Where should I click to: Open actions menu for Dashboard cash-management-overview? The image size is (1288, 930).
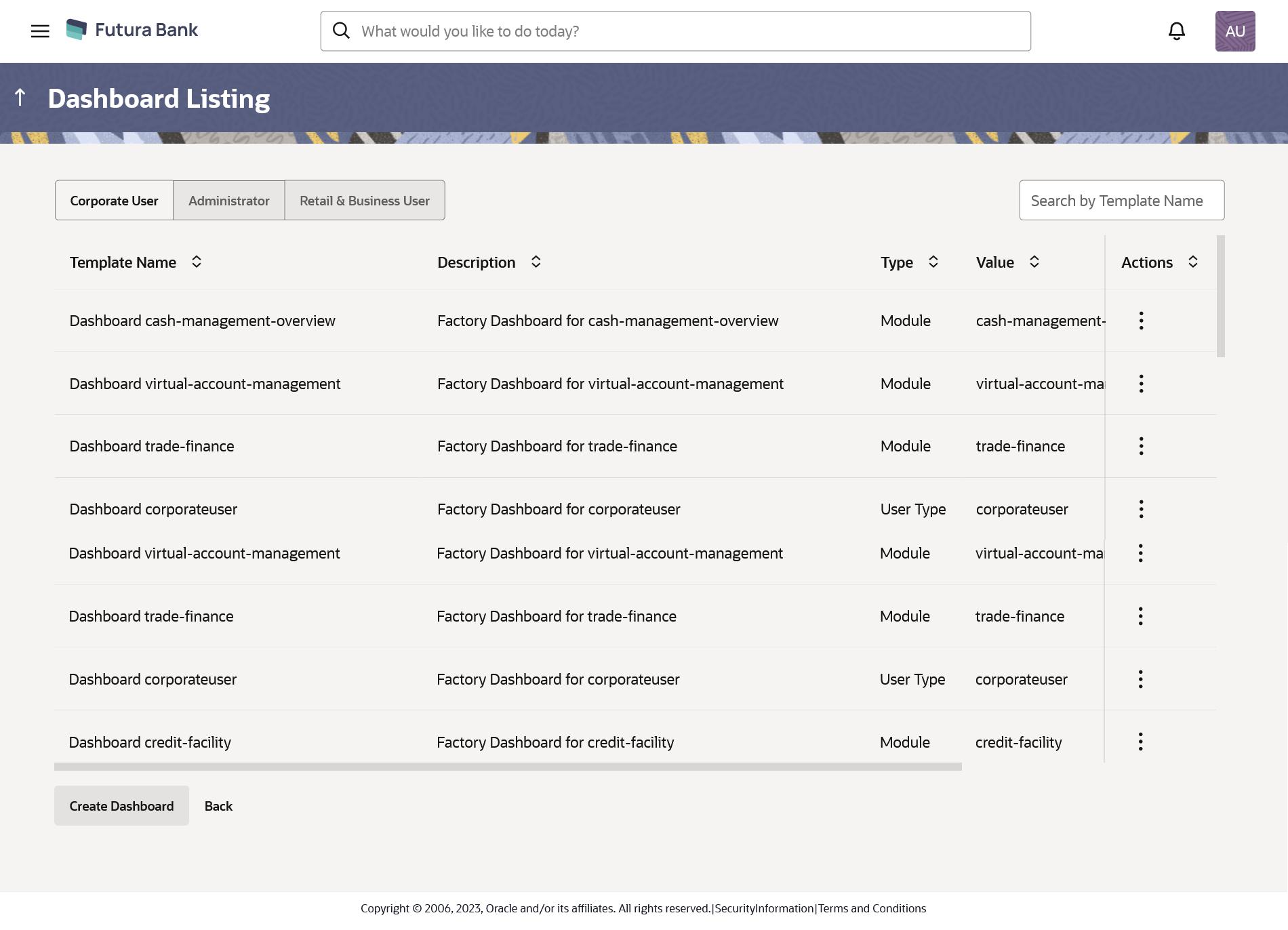tap(1141, 321)
